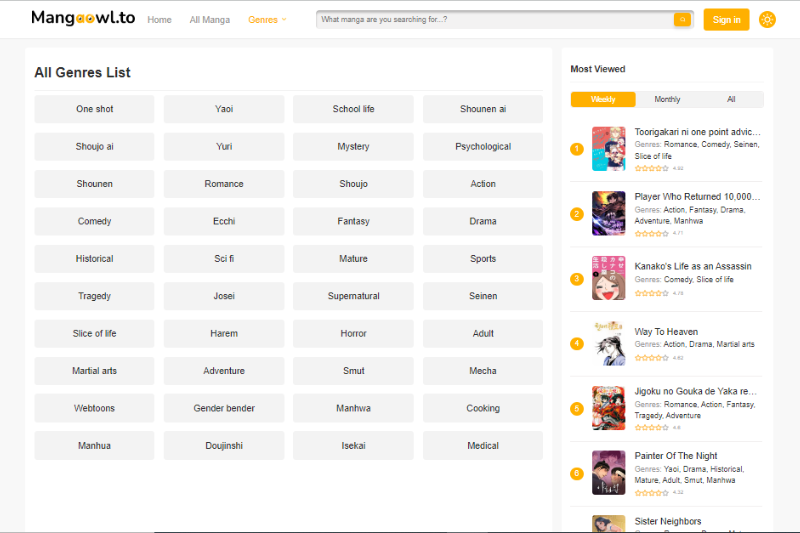Open the Doujinshi genre
The height and width of the screenshot is (533, 800).
pyautogui.click(x=224, y=446)
